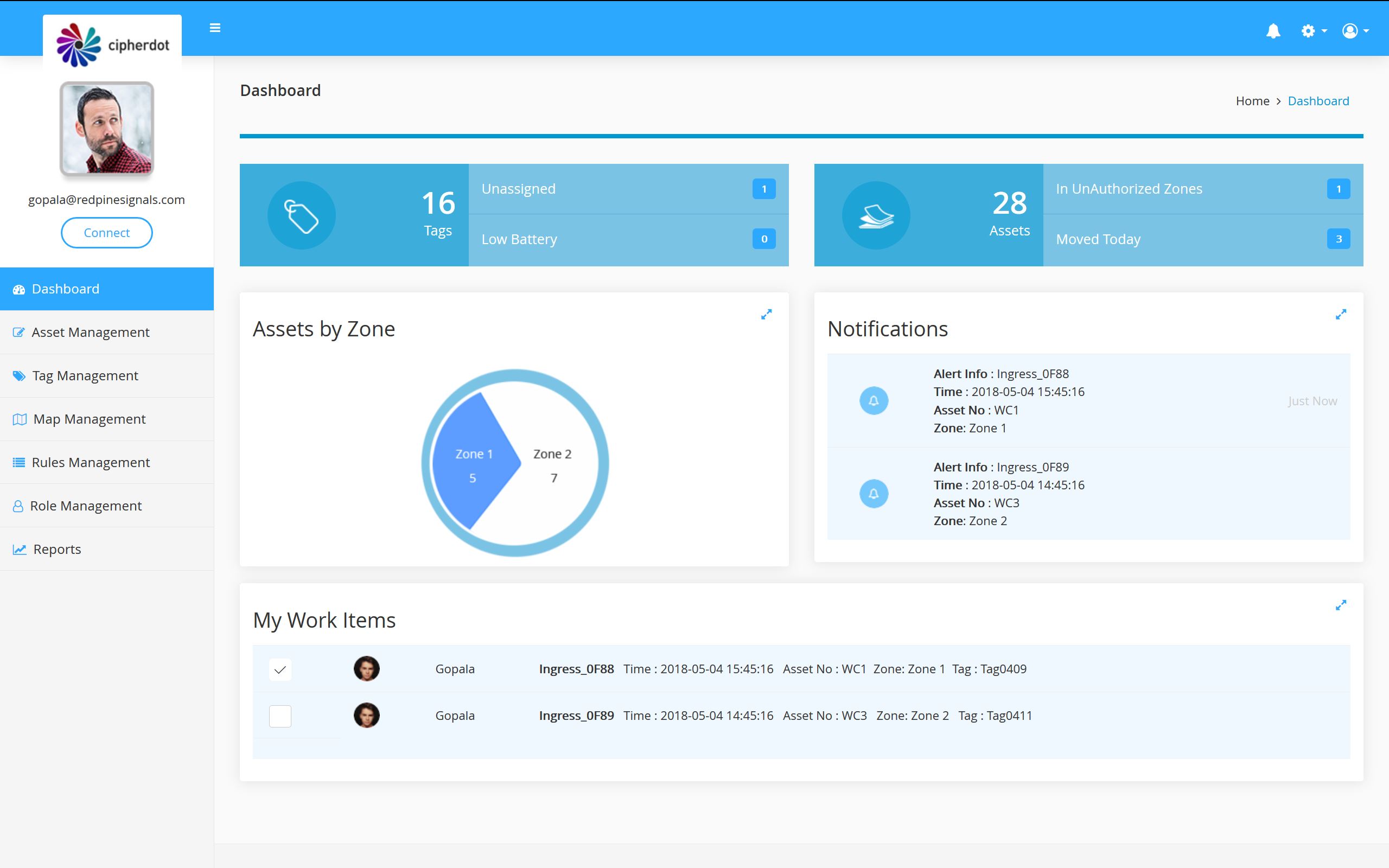Click bell icon of Ingress_0F88 alert
Image resolution: width=1389 pixels, height=868 pixels.
coord(874,401)
